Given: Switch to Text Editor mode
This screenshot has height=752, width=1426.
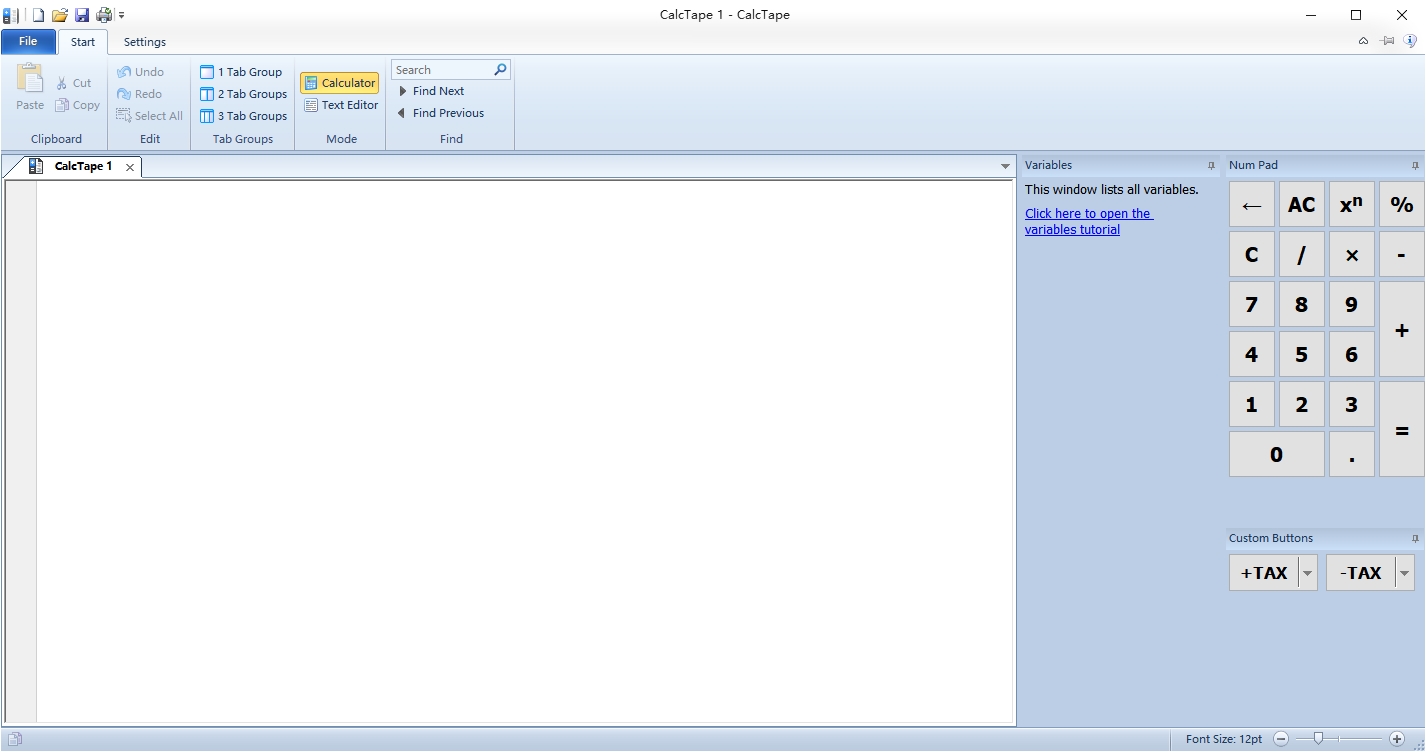Looking at the screenshot, I should (x=341, y=105).
